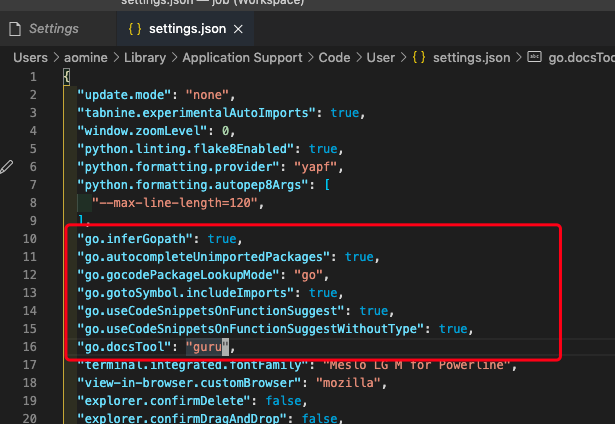Screen dimensions: 615x424
Task: Open Application Support breadcrumb segment
Action: 242,58
